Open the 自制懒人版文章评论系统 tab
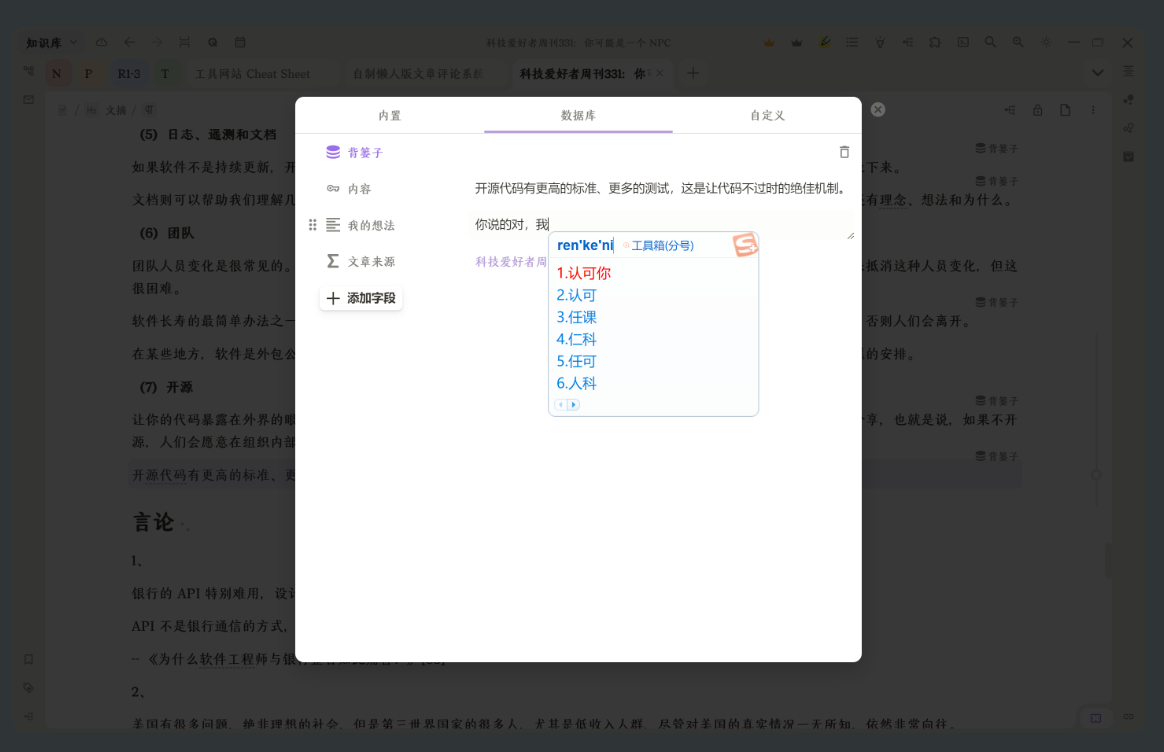Screen dimensions: 1164x752 (x=418, y=73)
